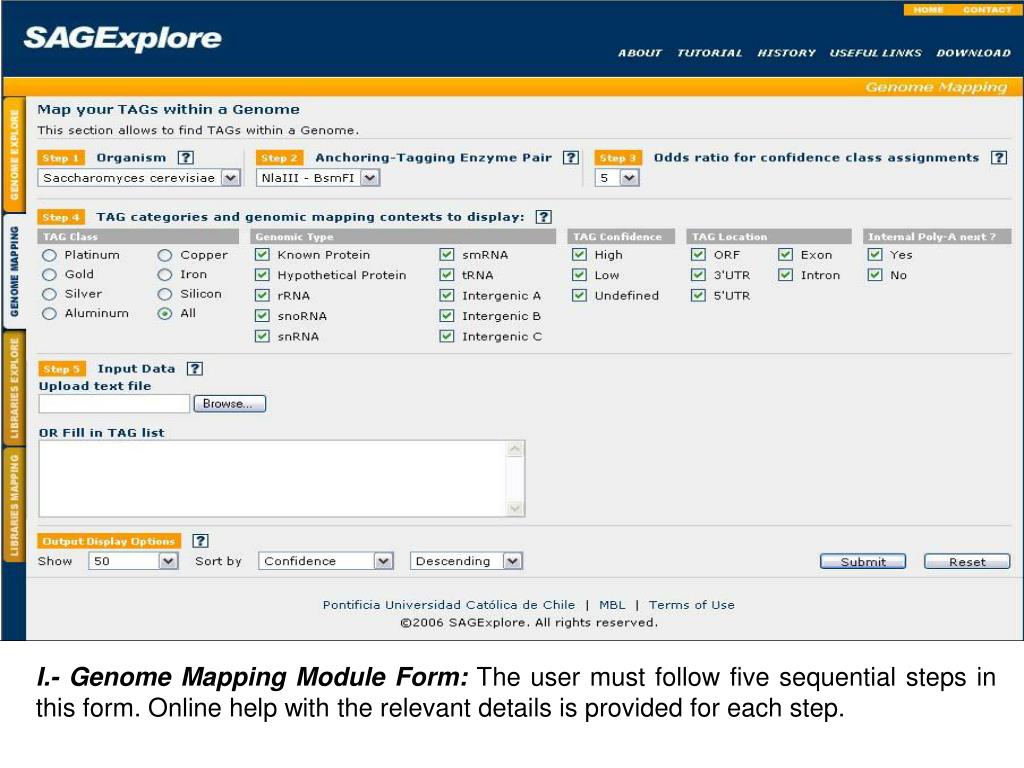
Task: Switch to Libraries Explore side tab
Action: (x=14, y=388)
